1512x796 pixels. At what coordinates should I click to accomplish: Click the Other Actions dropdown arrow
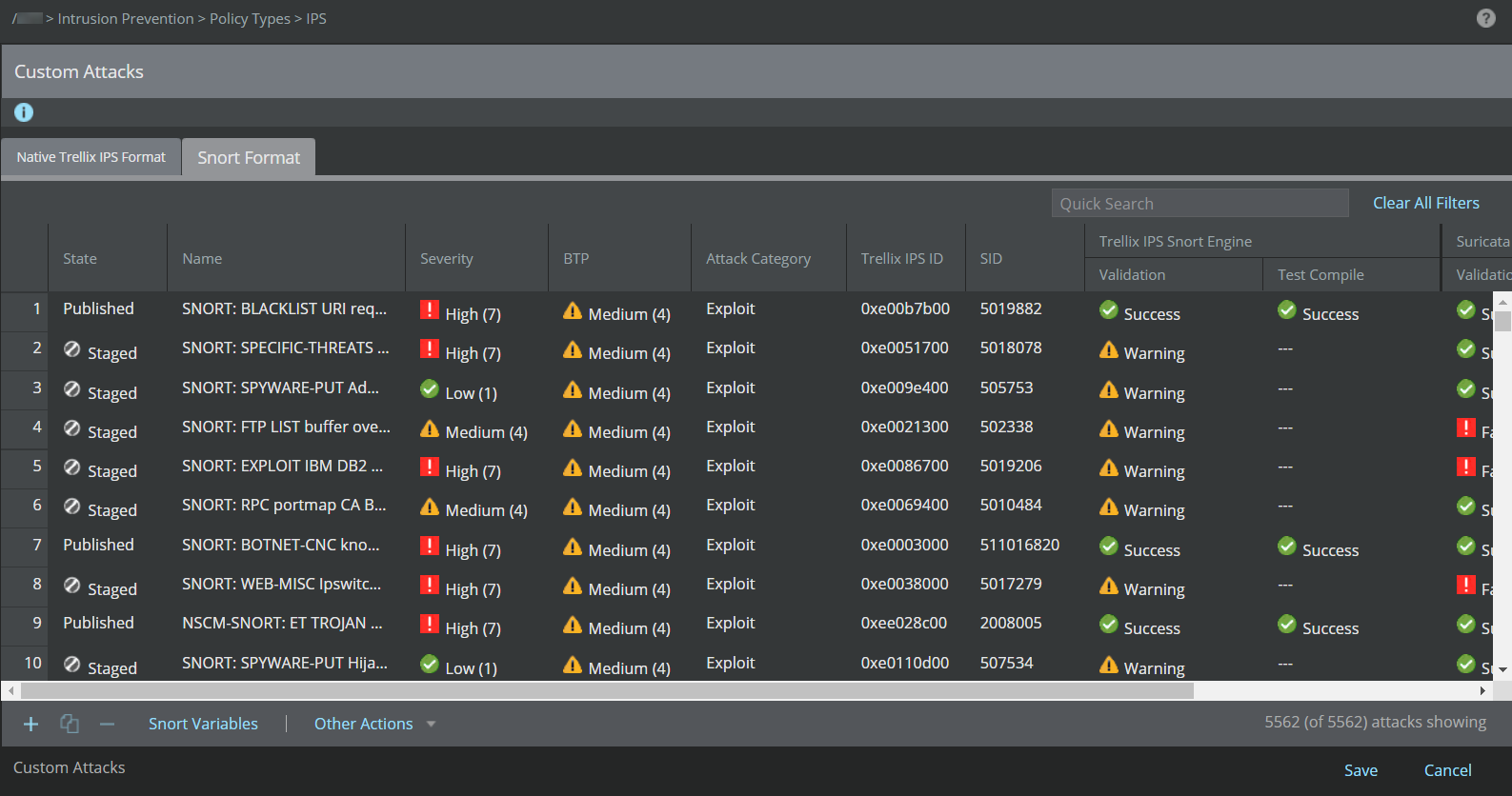point(431,725)
